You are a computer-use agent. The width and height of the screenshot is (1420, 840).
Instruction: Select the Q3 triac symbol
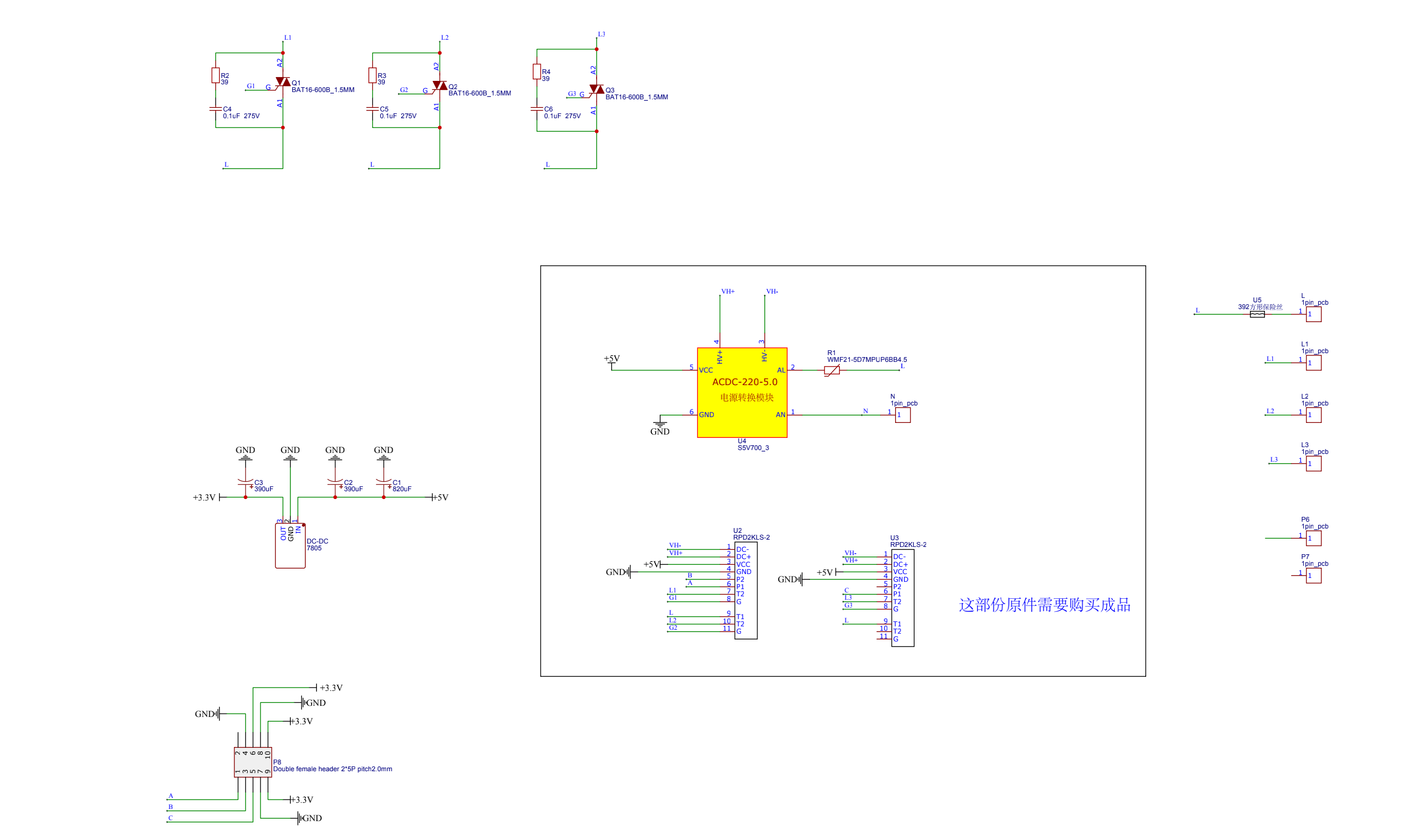[596, 90]
